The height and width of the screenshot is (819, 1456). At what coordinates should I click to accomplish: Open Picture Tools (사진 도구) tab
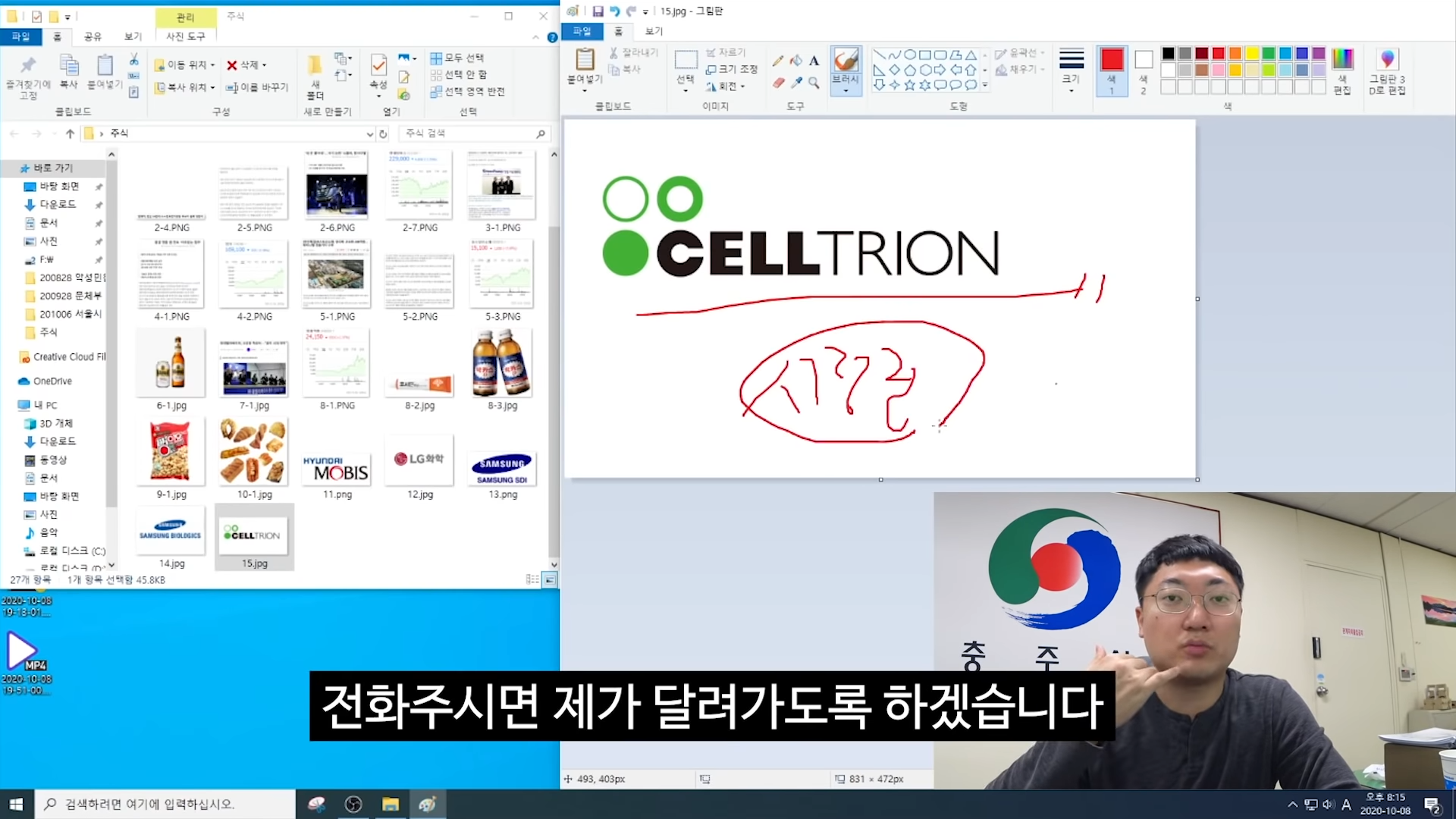pos(185,36)
